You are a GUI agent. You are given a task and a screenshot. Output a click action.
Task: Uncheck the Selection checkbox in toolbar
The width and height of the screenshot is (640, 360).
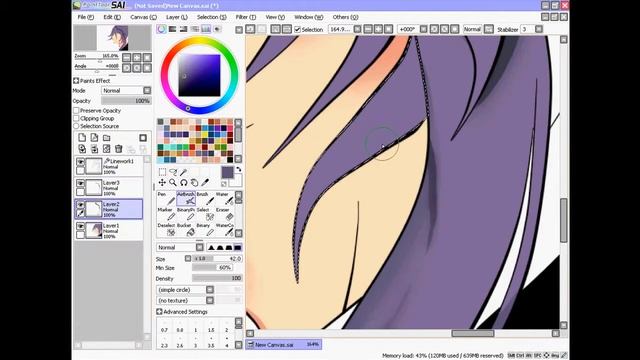pos(298,29)
